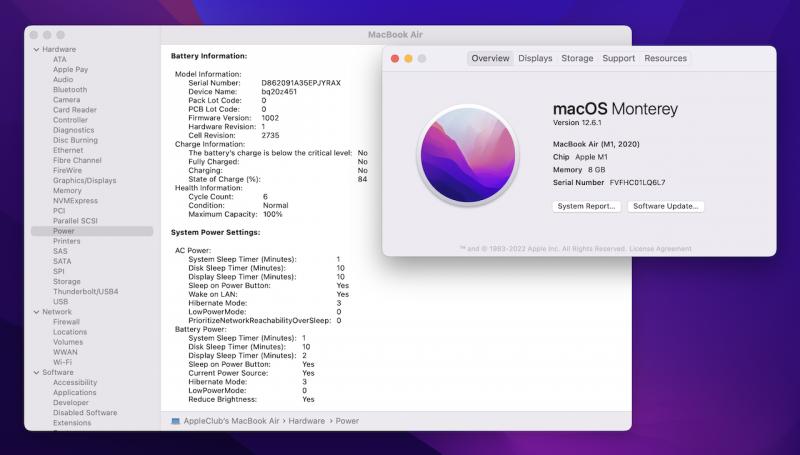Select Audio in the sidebar

pos(63,80)
